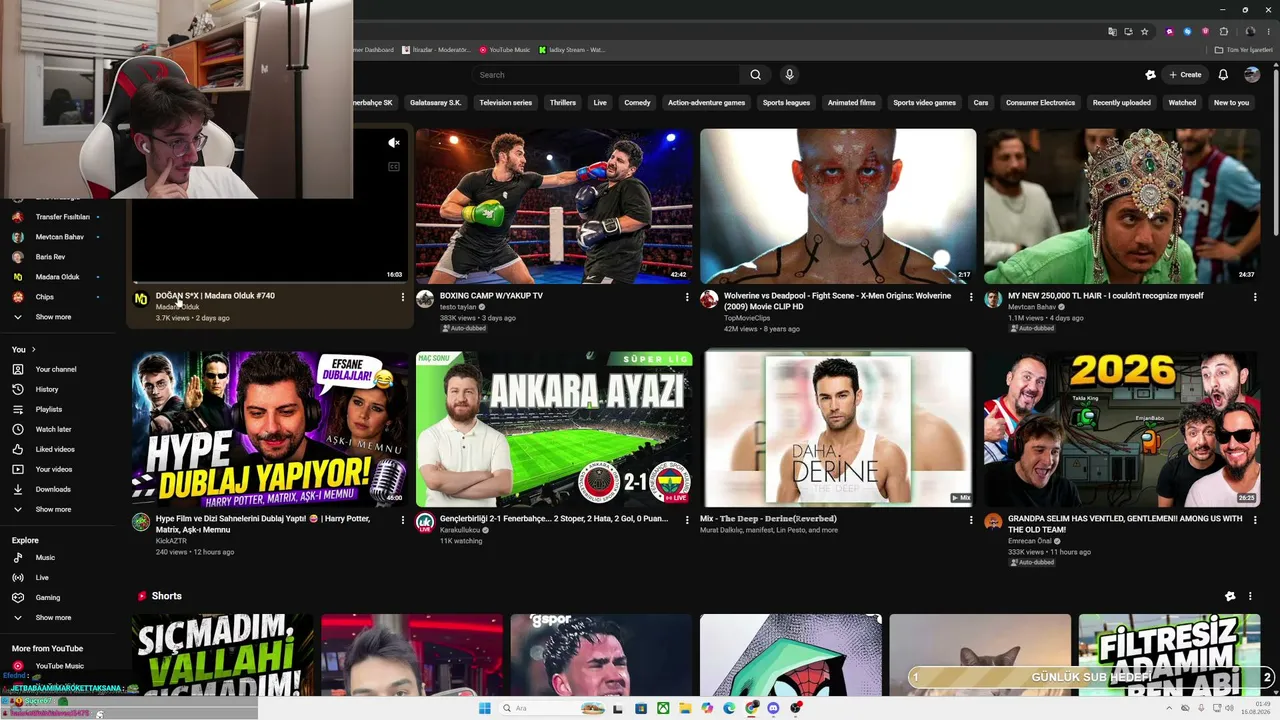Open the Emrecan Önal channel link

[x=1030, y=541]
